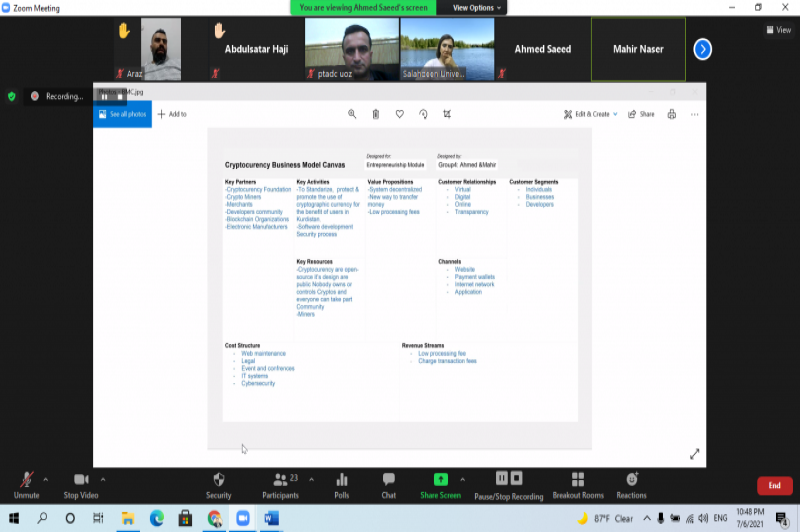800x532 pixels.
Task: Click the heart favorite icon in Photos
Action: (x=399, y=114)
